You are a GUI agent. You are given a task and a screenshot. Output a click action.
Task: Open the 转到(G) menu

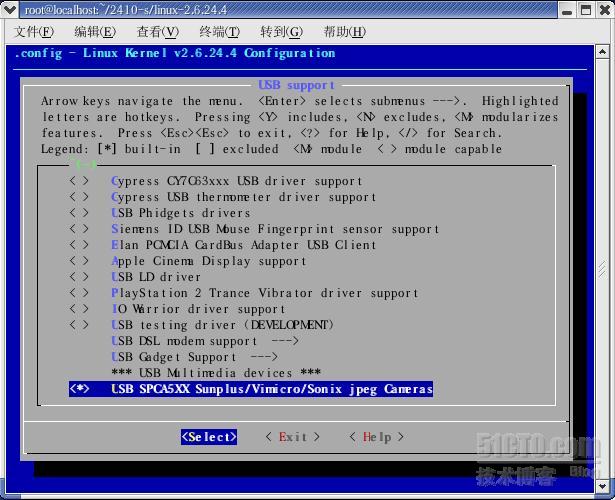[x=282, y=32]
